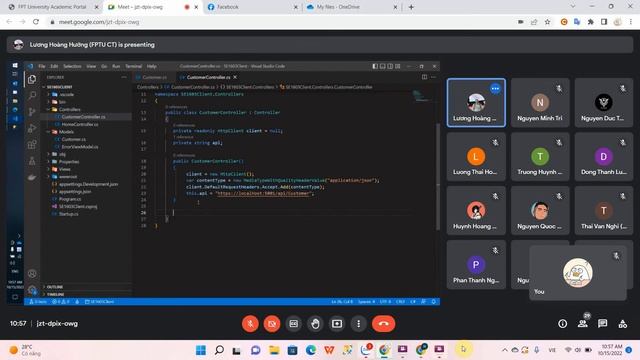This screenshot has width=640, height=360.
Task: Open Chrome extensions puzzle icon
Action: pyautogui.click(x=591, y=22)
